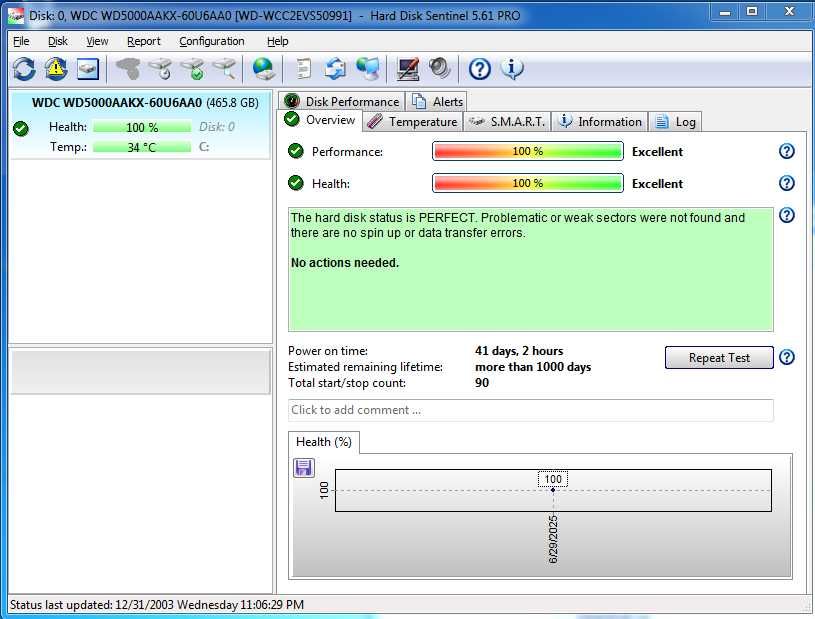Click the help icon next to Health rating
Image resolution: width=815 pixels, height=619 pixels.
tap(786, 183)
